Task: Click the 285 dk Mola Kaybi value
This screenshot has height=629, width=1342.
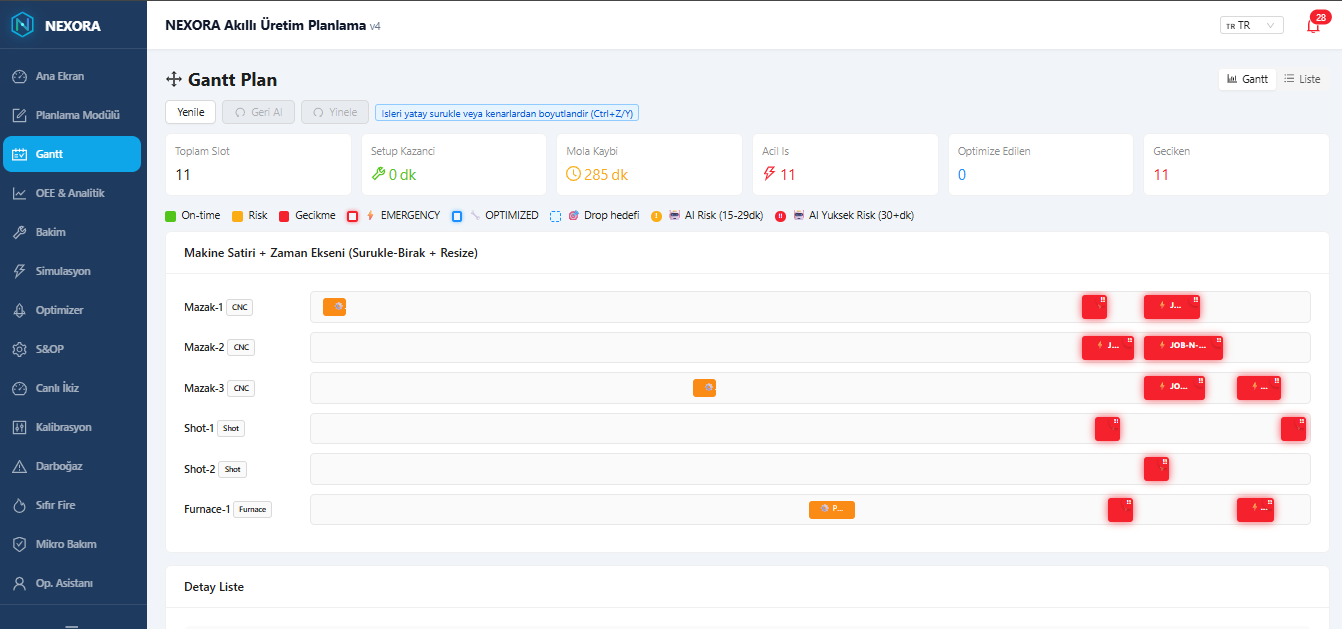Action: [606, 174]
